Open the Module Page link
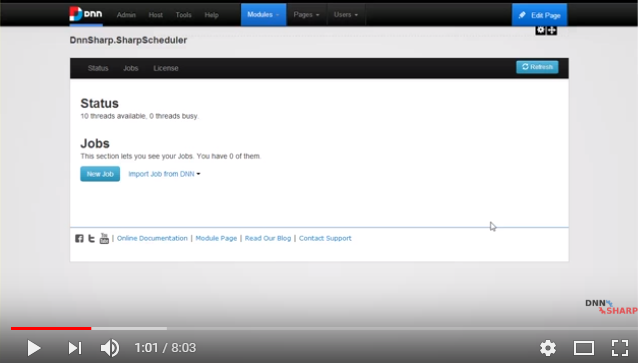Viewport: 638px width, 363px height. (216, 238)
